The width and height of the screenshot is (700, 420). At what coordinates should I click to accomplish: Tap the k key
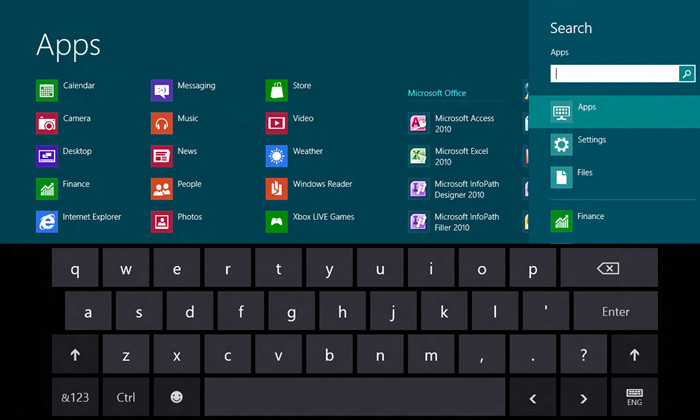tap(444, 311)
